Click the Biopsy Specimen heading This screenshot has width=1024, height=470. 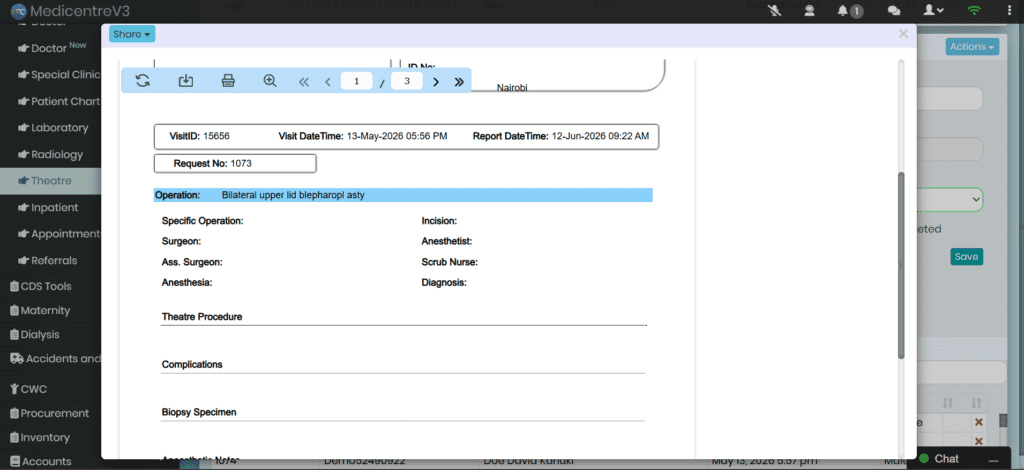point(199,413)
